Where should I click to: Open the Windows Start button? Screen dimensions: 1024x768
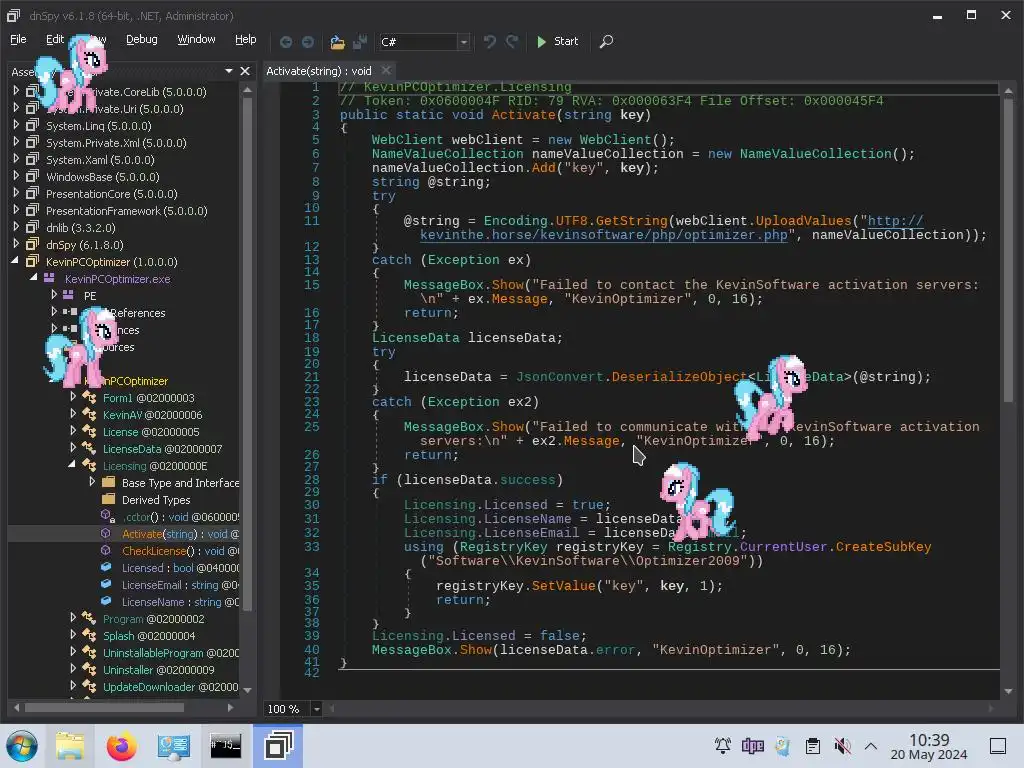click(22, 746)
